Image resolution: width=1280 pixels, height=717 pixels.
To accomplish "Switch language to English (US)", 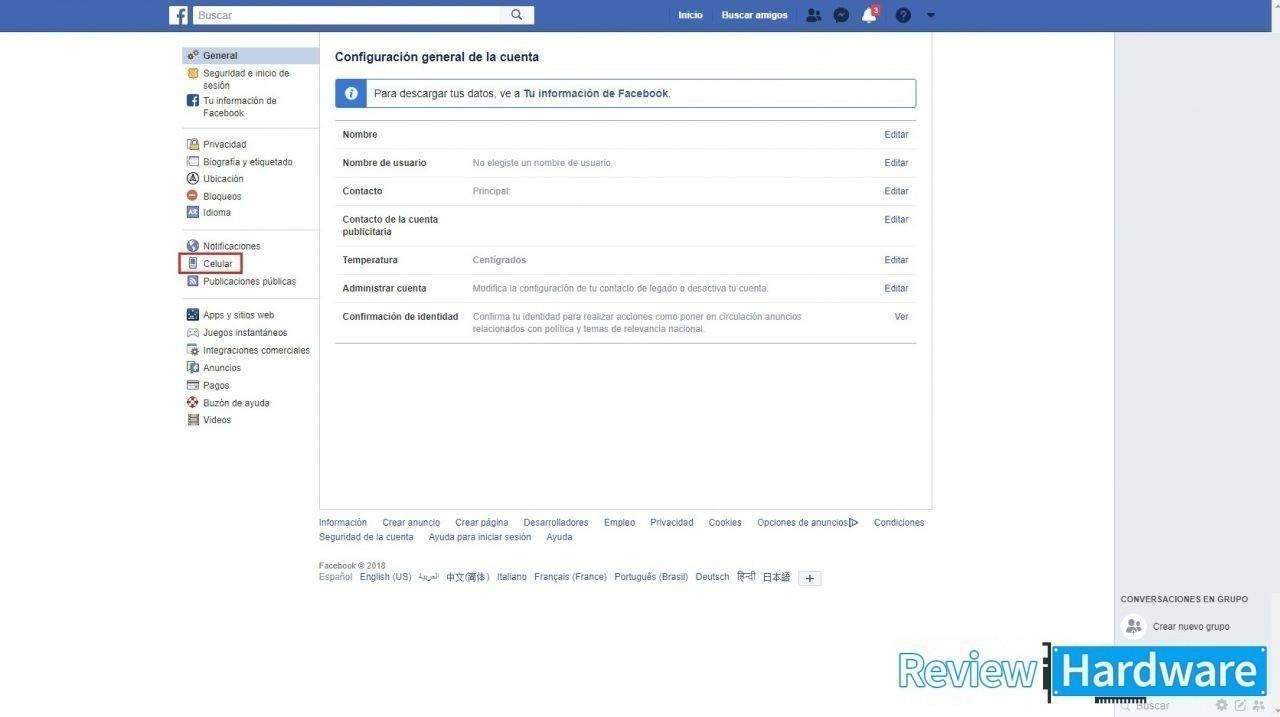I will pyautogui.click(x=386, y=577).
